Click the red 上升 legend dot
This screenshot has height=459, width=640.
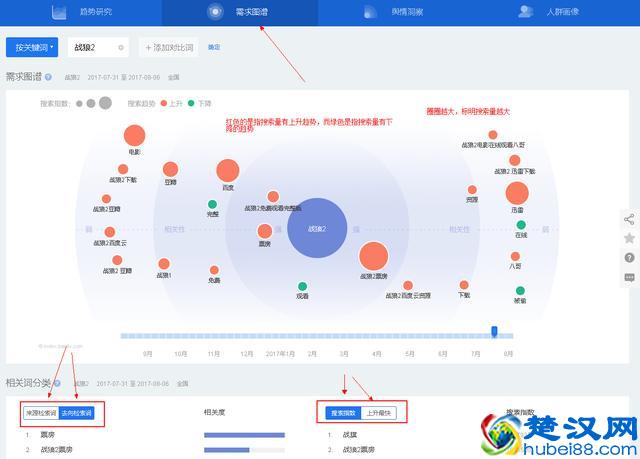tap(164, 103)
